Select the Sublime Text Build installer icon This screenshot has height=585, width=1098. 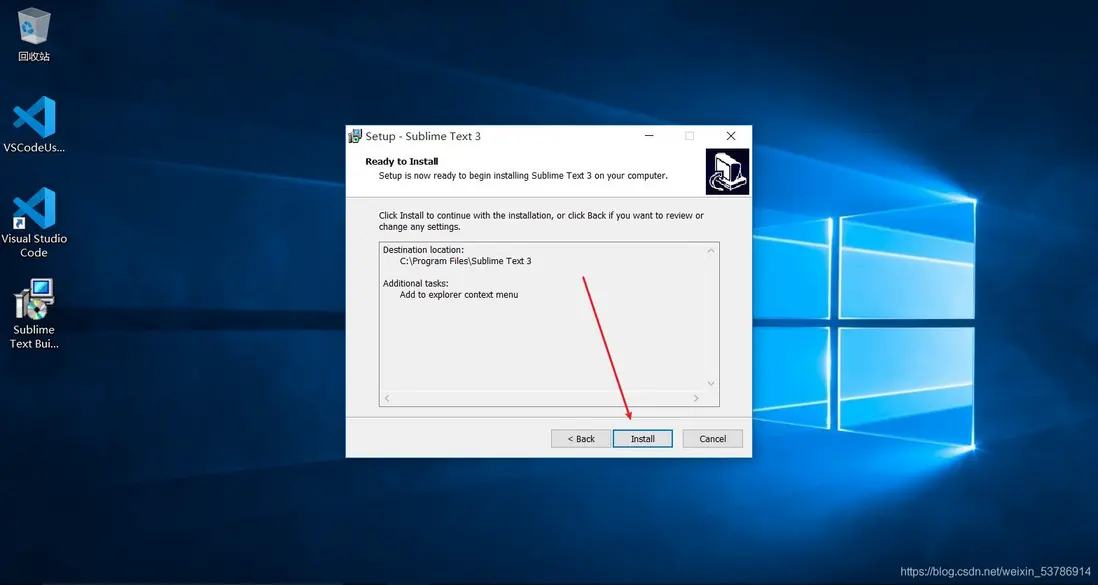click(x=34, y=314)
